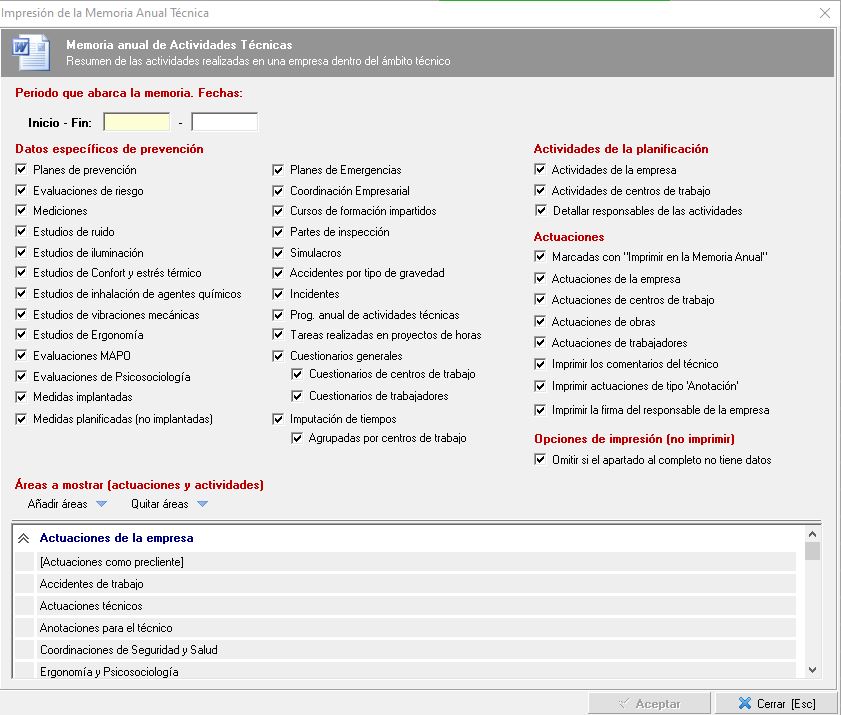Close the dialog with the X button

click(824, 13)
